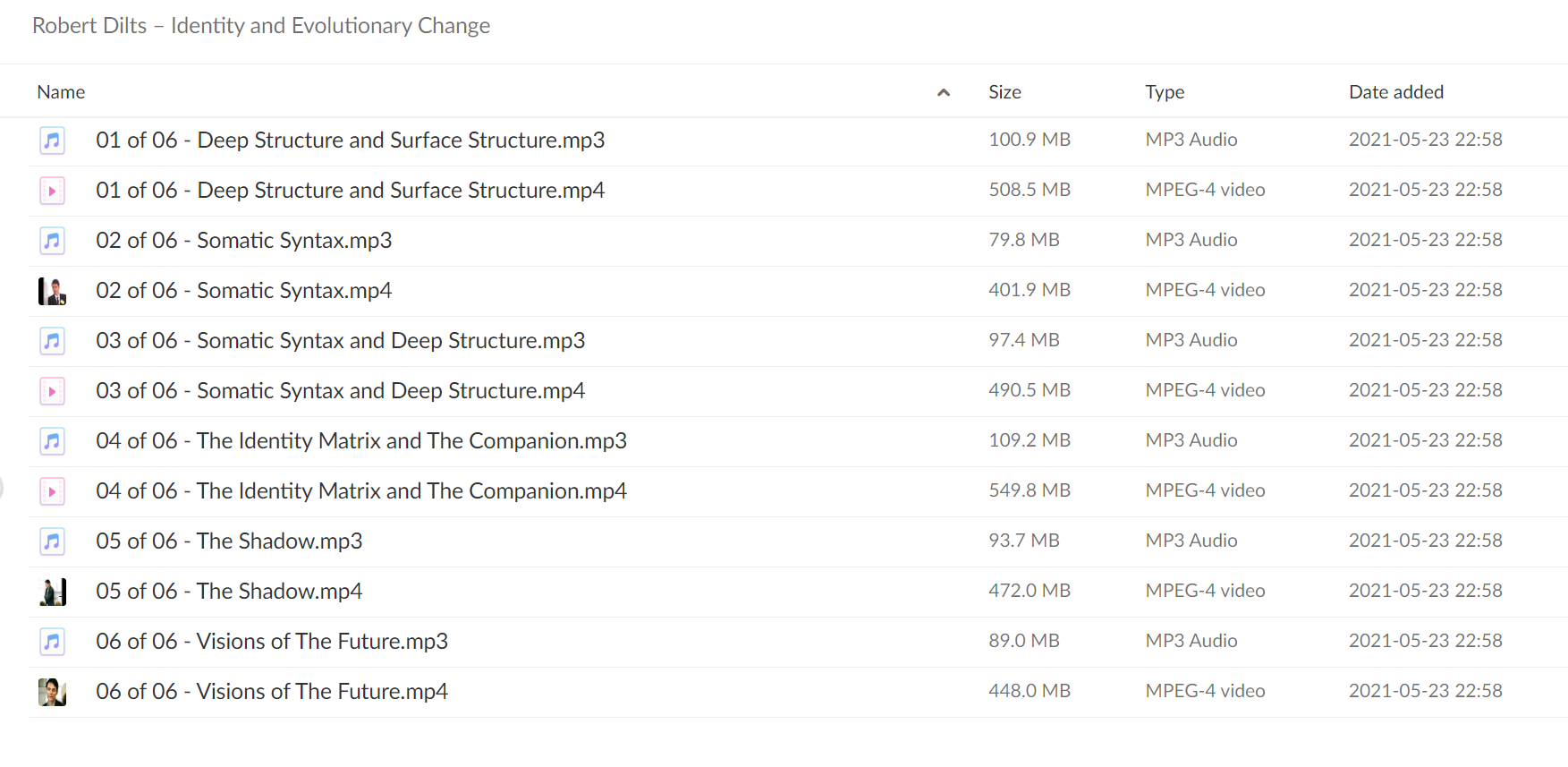This screenshot has height=767, width=1568.
Task: Click audio icon for 01 Deep Structure mp3
Action: pyautogui.click(x=52, y=141)
